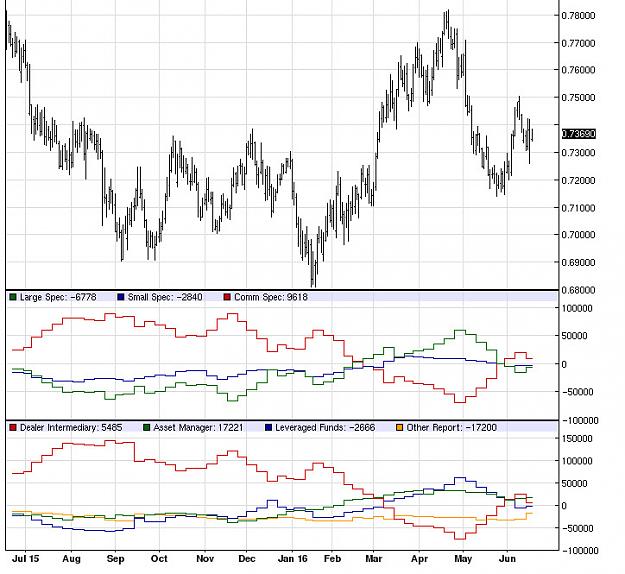
Task: Click the Dec date axis label
Action: click(x=247, y=559)
